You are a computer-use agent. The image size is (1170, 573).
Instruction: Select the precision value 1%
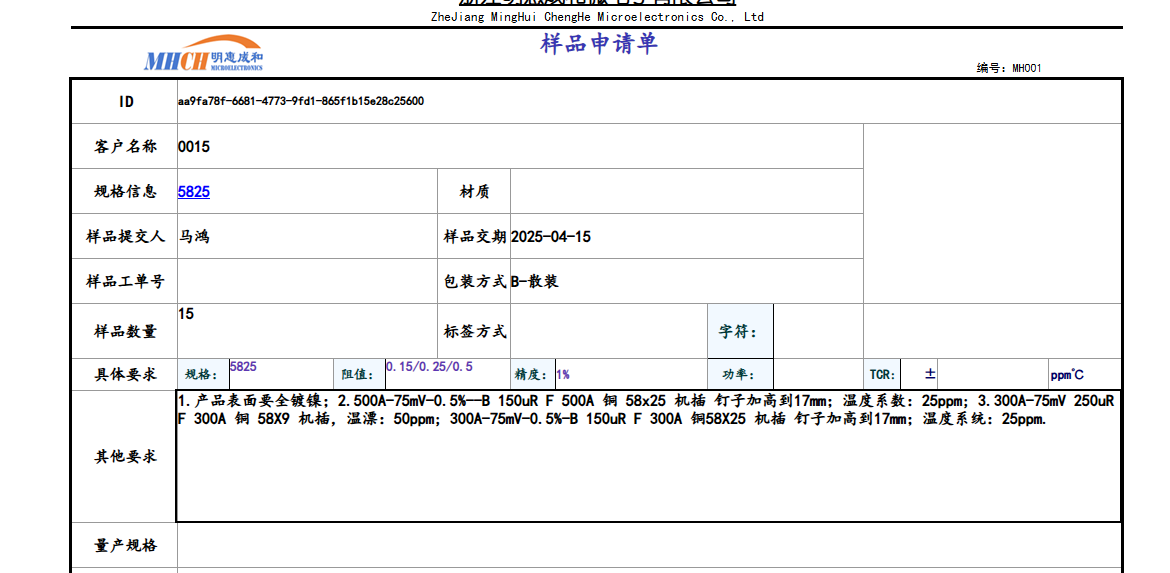click(631, 375)
